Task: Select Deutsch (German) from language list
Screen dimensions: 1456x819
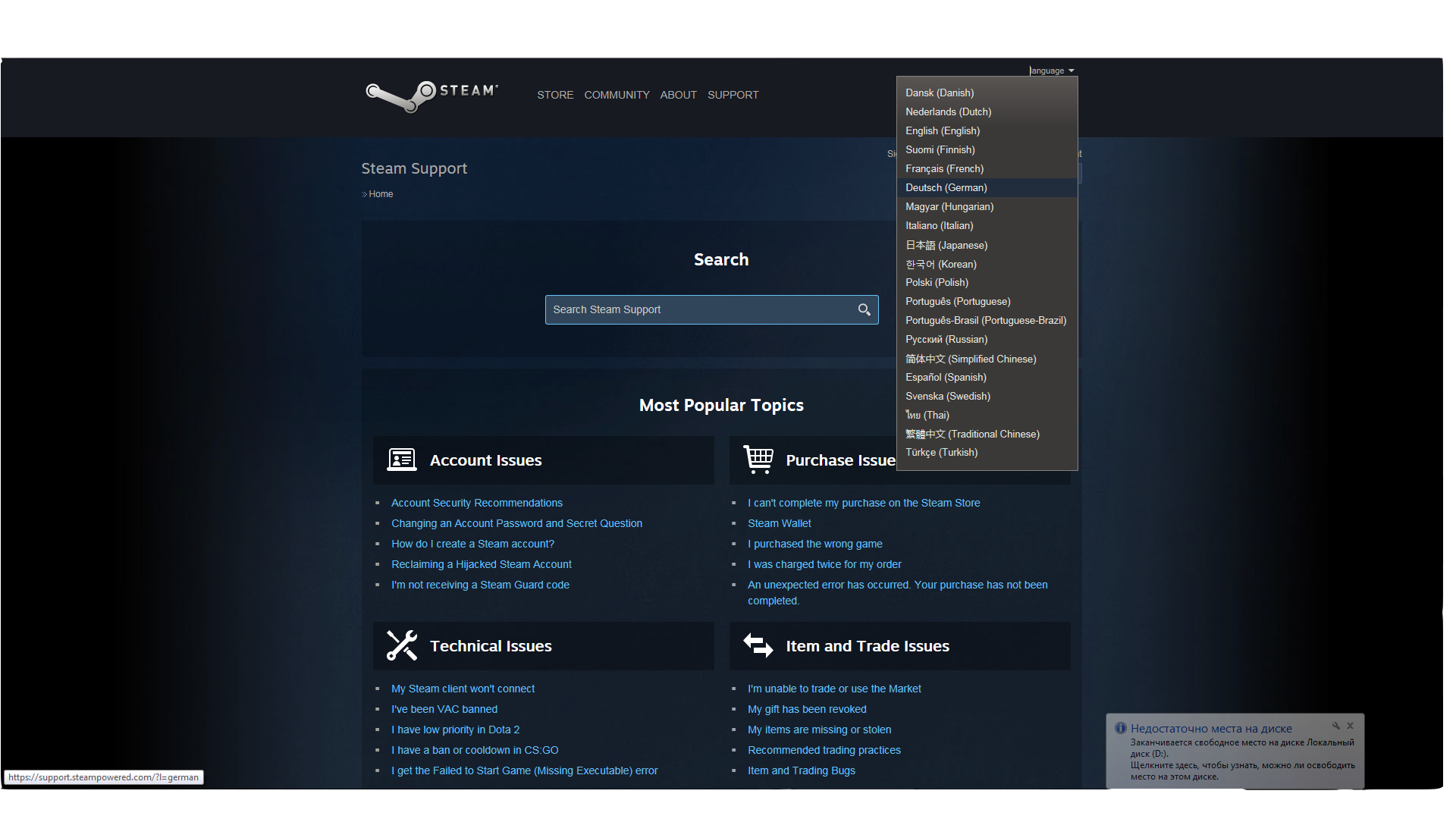Action: (x=946, y=187)
